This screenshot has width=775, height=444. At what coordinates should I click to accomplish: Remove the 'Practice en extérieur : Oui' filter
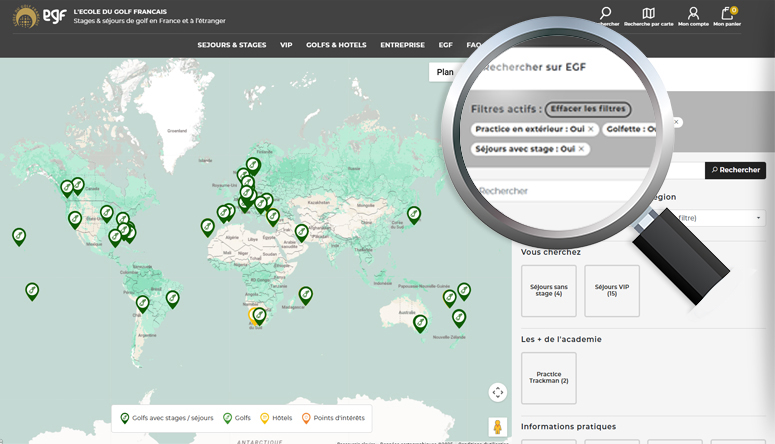pyautogui.click(x=591, y=129)
